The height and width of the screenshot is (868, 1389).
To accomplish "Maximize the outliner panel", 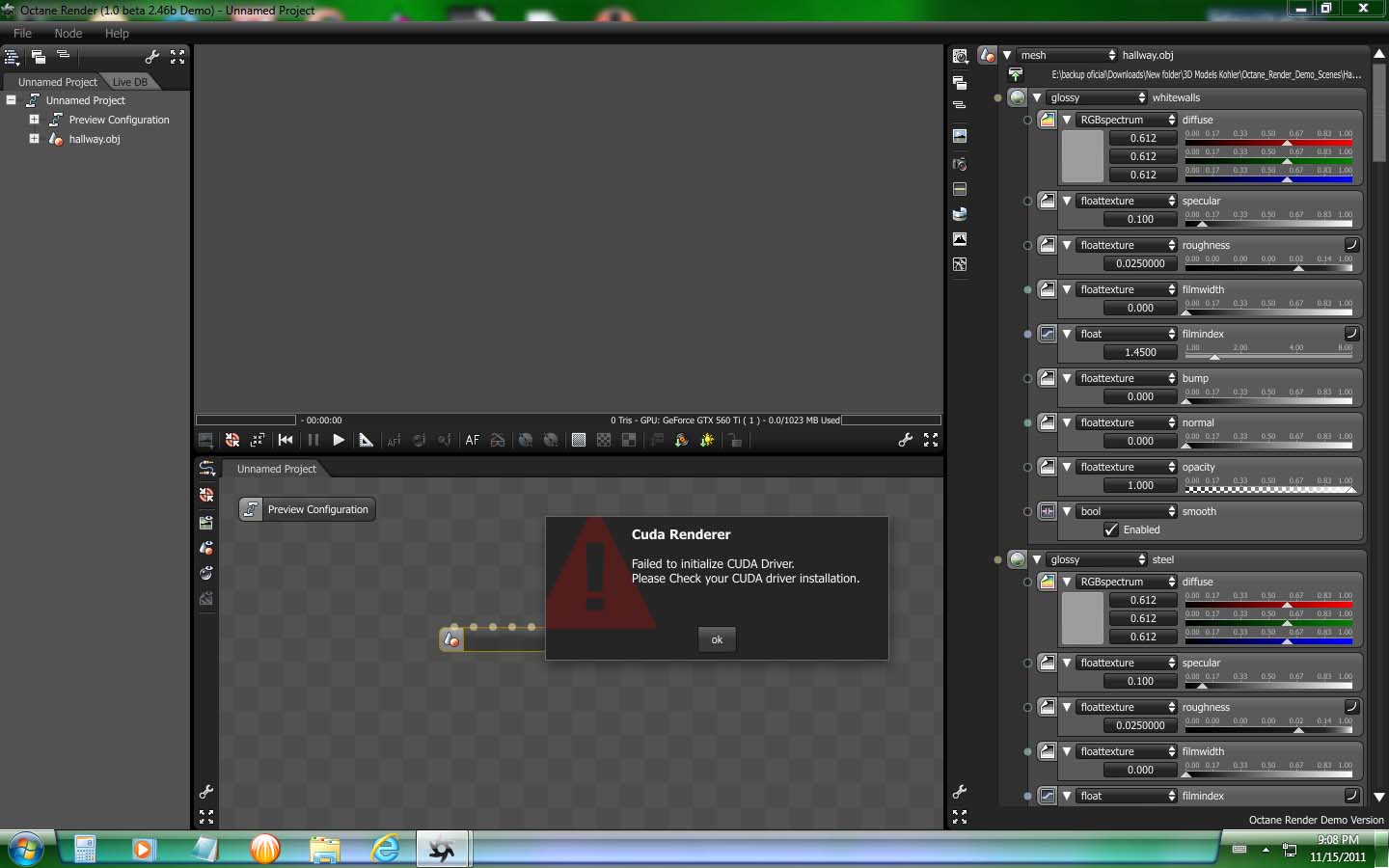I will 177,57.
